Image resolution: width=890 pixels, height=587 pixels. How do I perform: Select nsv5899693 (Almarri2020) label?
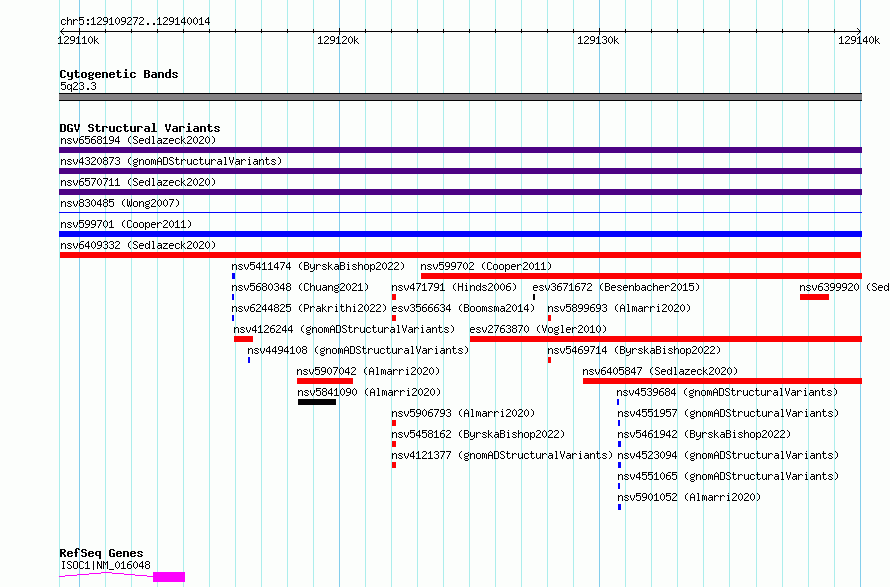[x=619, y=308]
